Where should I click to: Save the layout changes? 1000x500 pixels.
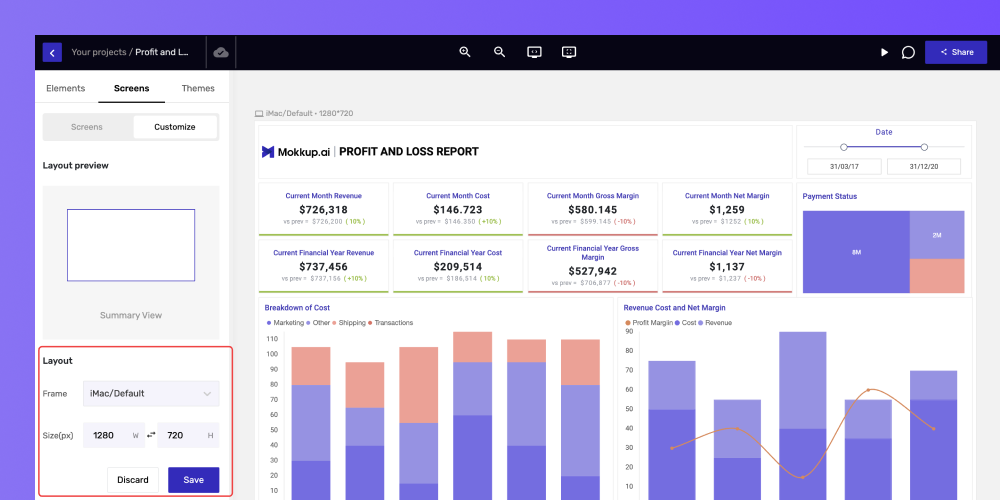193,480
